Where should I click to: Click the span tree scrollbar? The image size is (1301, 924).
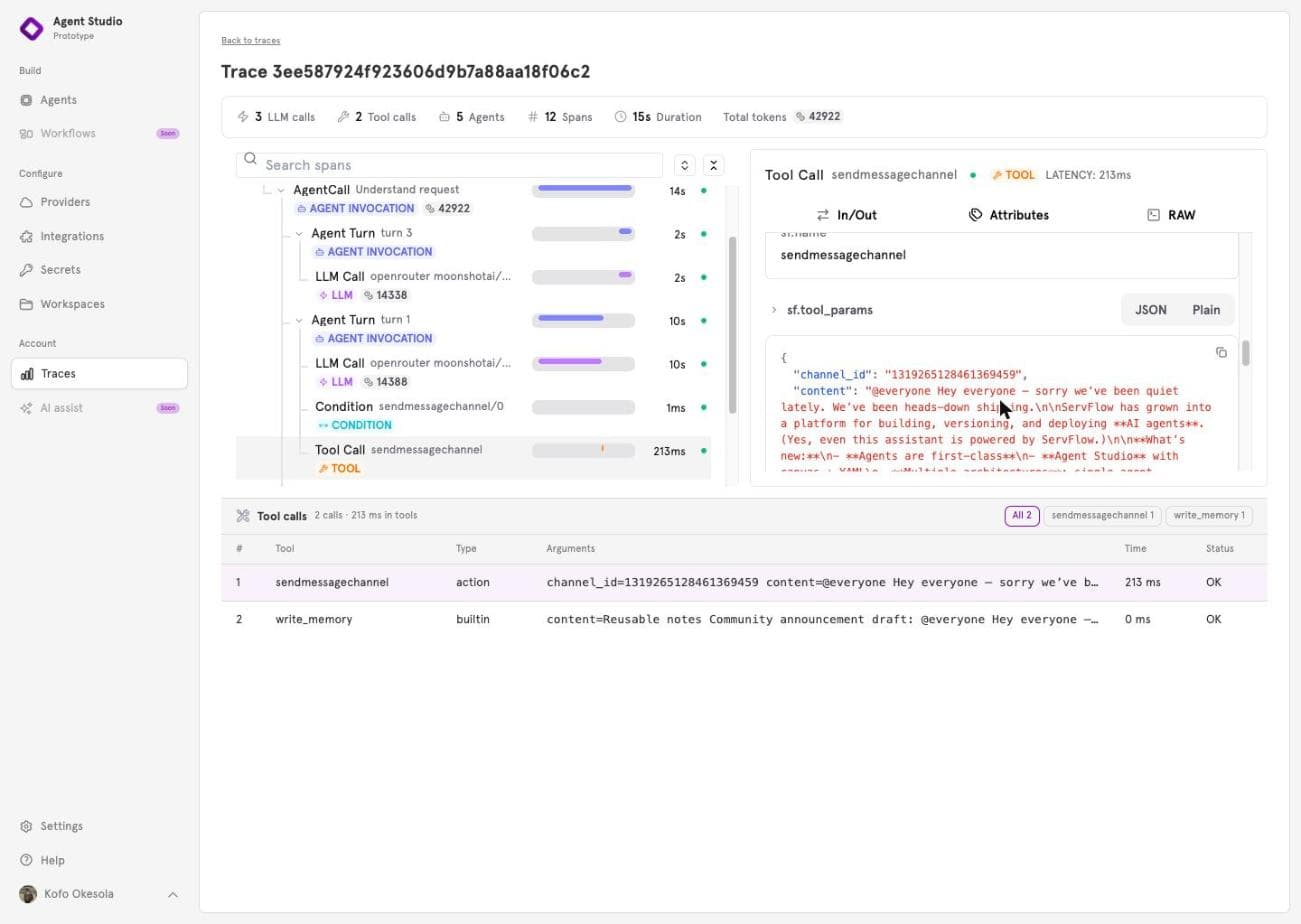(733, 325)
